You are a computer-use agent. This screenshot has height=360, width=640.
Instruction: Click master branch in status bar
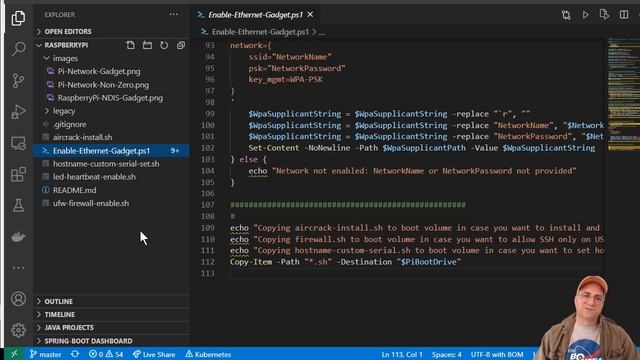point(46,354)
